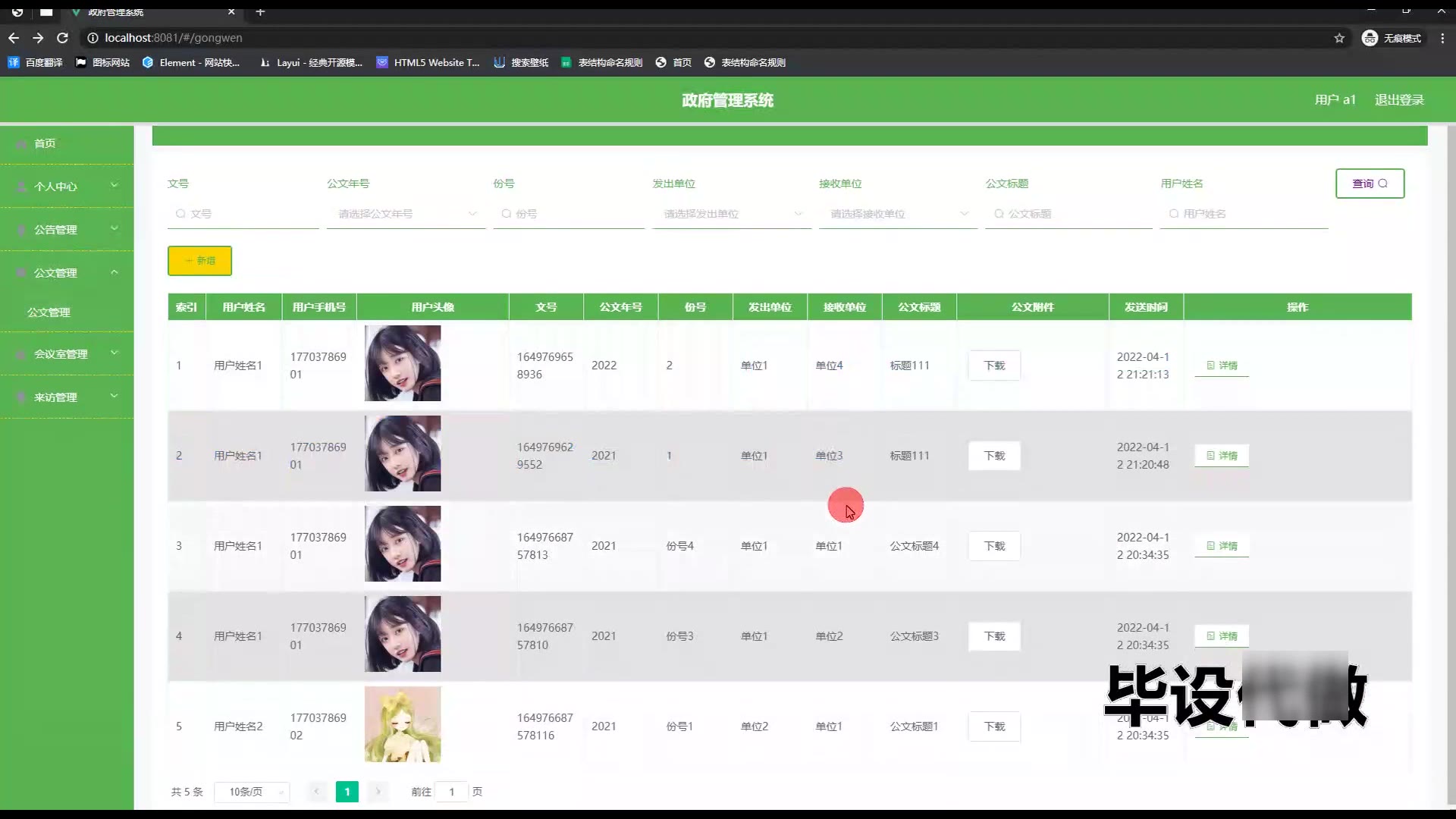Click the 文号 column header

tap(546, 307)
